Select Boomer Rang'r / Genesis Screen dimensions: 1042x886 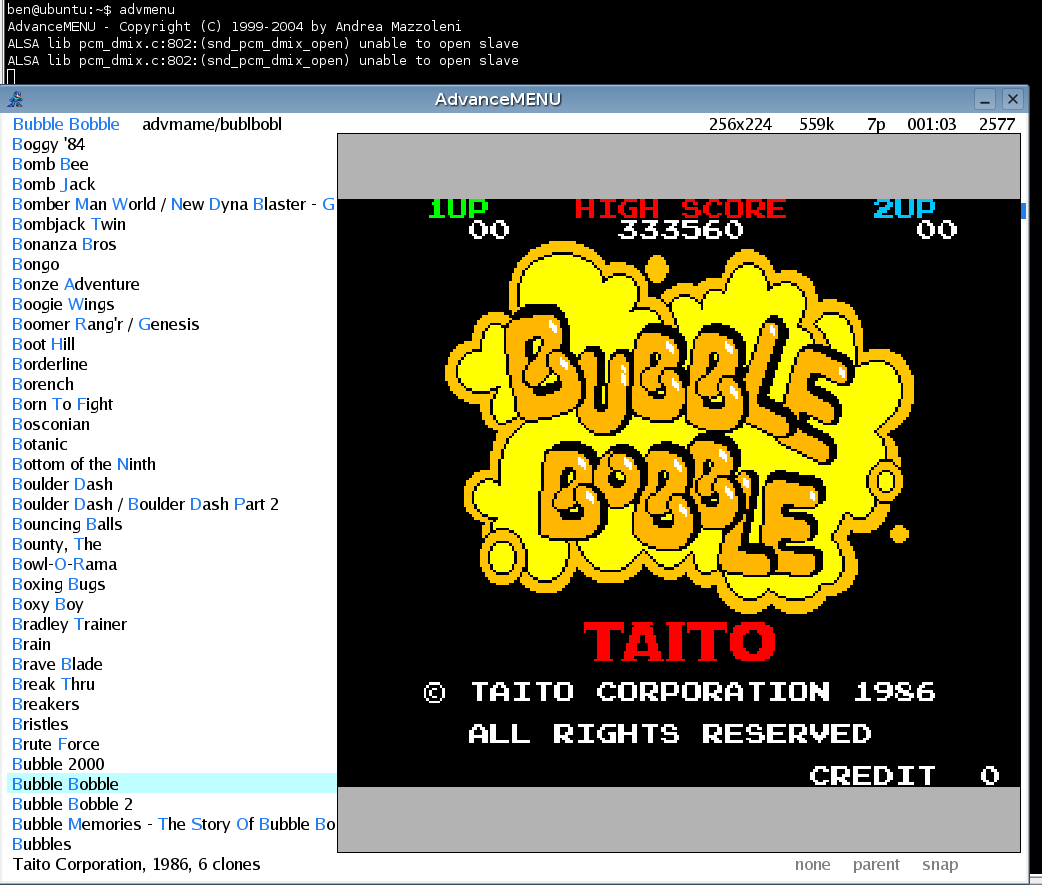point(106,324)
